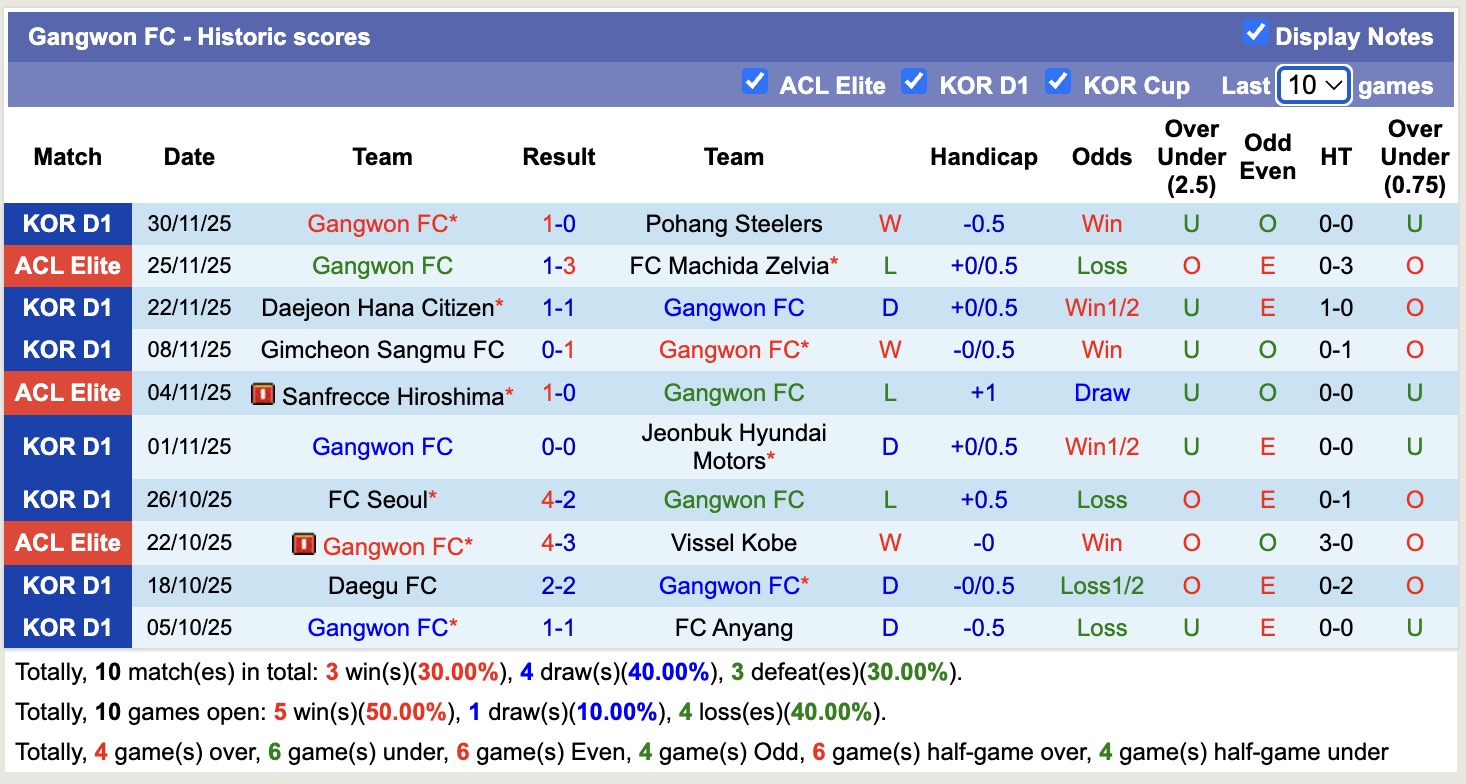1466x784 pixels.
Task: Uncheck the ACL Elite filter checkbox
Action: (755, 82)
